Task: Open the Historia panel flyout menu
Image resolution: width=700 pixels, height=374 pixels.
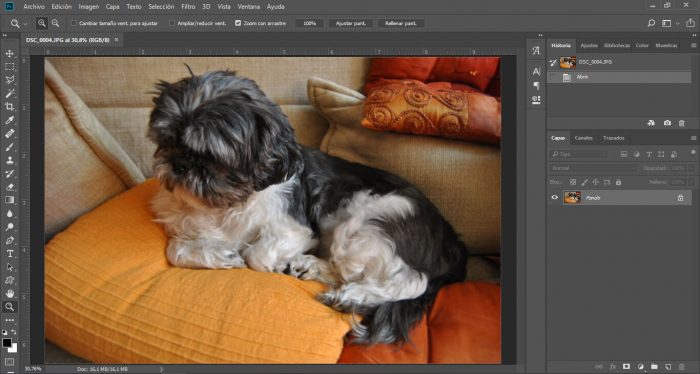Action: [693, 46]
